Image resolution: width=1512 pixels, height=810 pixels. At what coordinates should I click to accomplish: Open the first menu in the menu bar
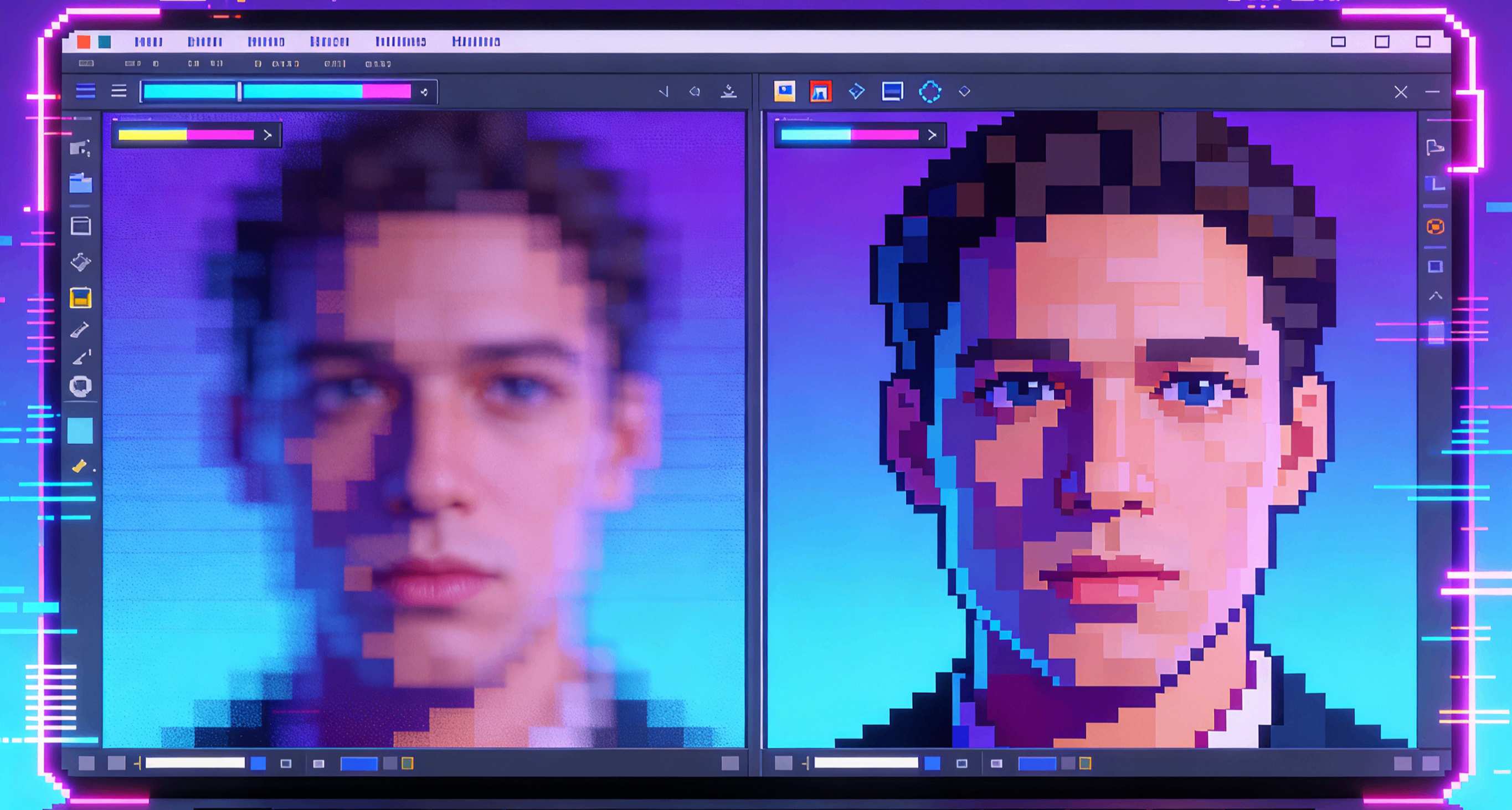point(148,42)
